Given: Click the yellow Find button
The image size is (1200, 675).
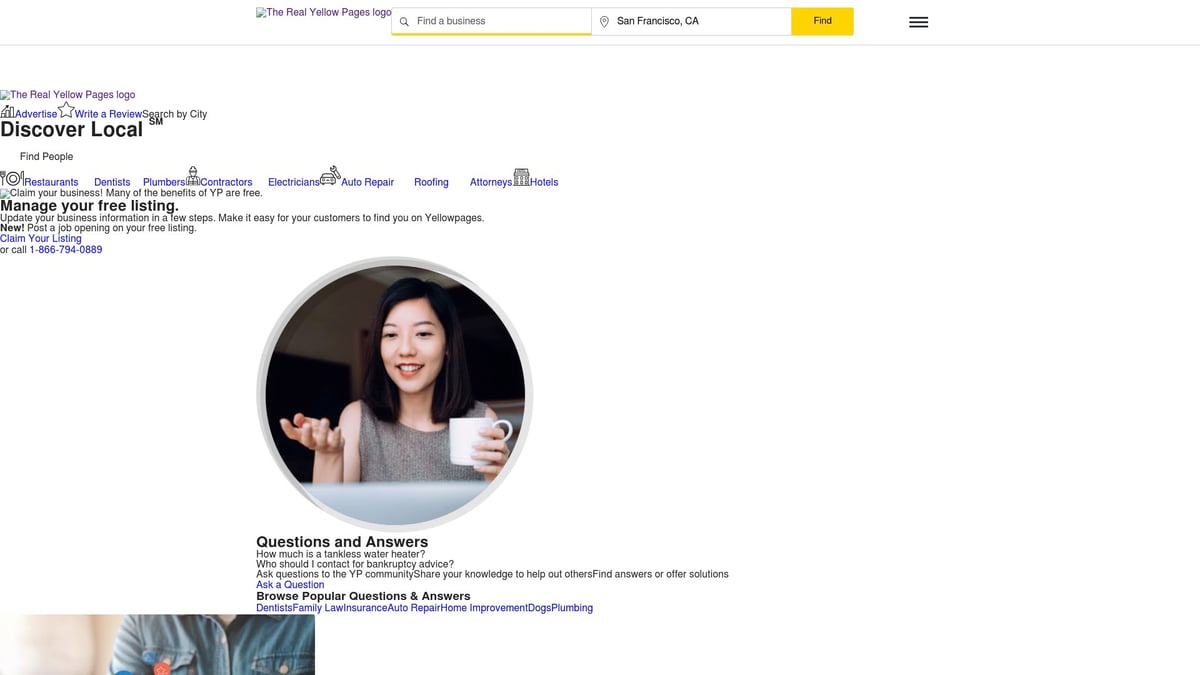Looking at the screenshot, I should [822, 21].
